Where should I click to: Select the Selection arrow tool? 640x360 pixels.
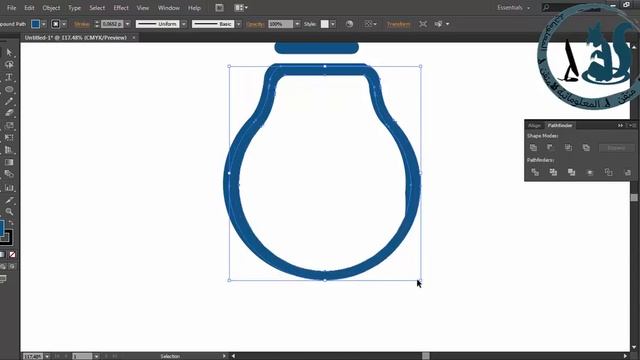(9, 52)
